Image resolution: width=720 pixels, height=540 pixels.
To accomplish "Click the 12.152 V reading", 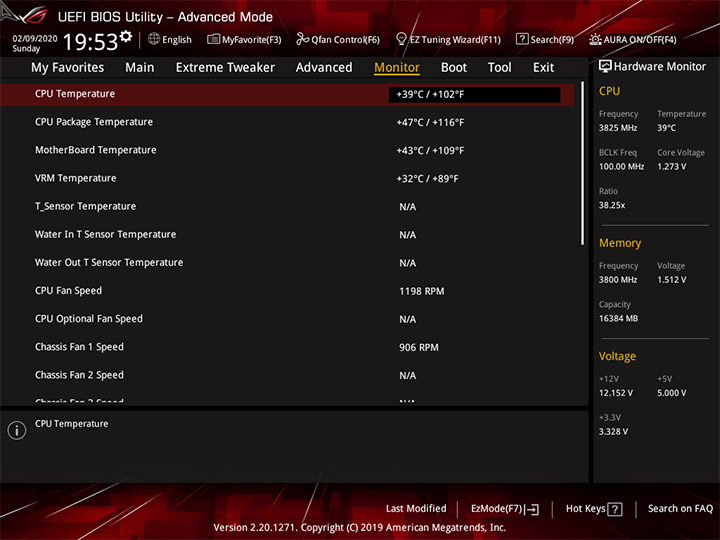I will click(x=615, y=393).
